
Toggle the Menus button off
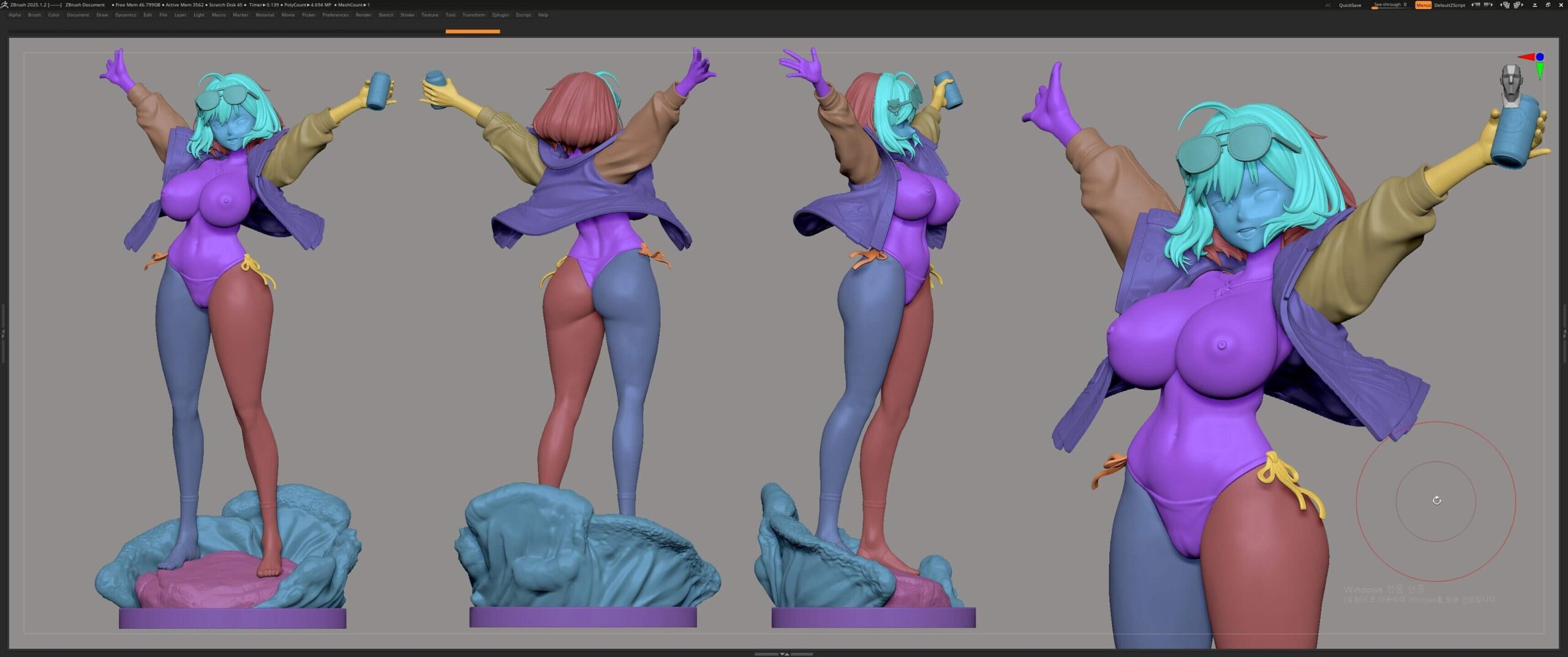tap(1423, 5)
